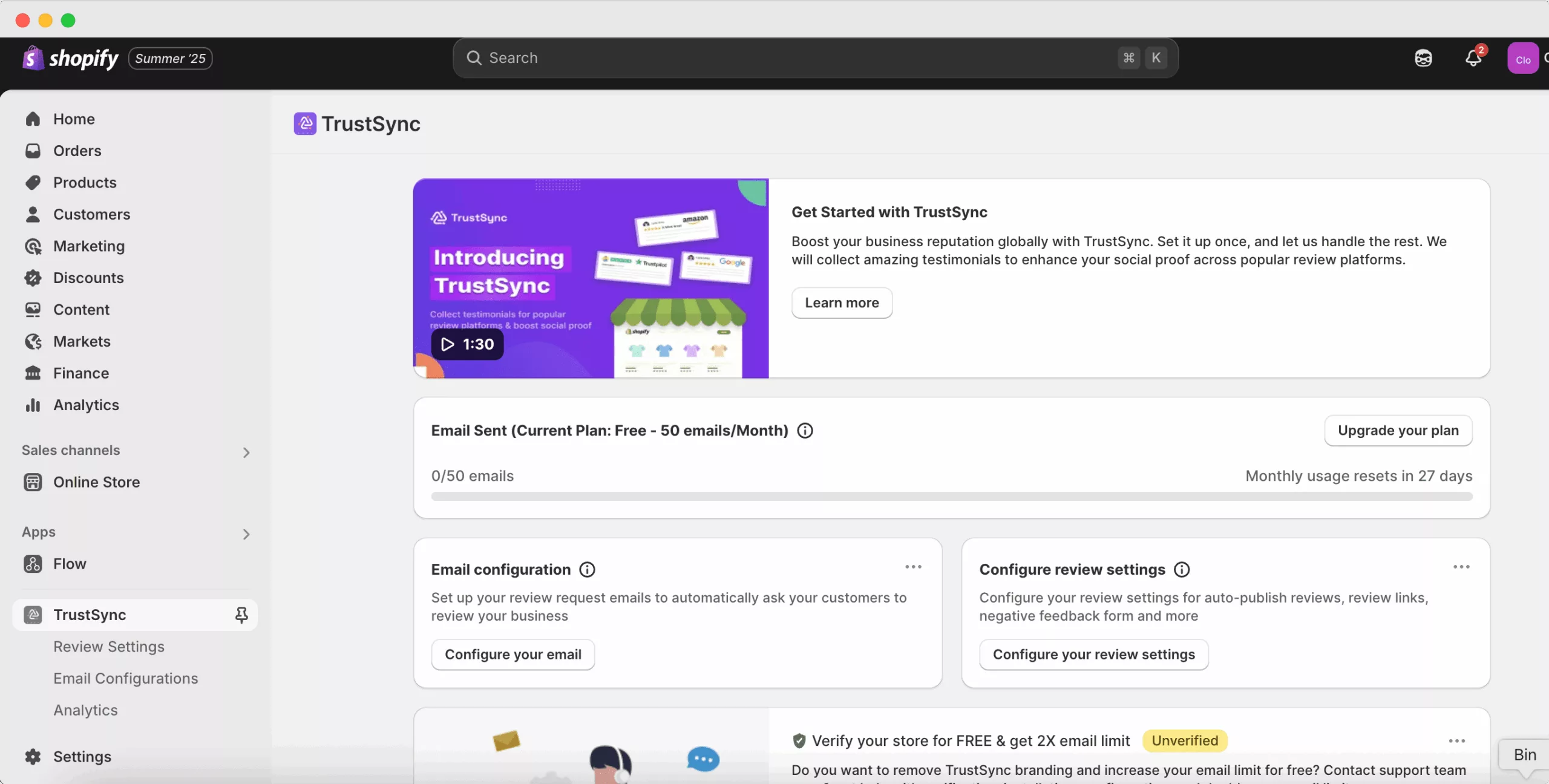Open three-dot menu on Verify your store card

pyautogui.click(x=1456, y=741)
